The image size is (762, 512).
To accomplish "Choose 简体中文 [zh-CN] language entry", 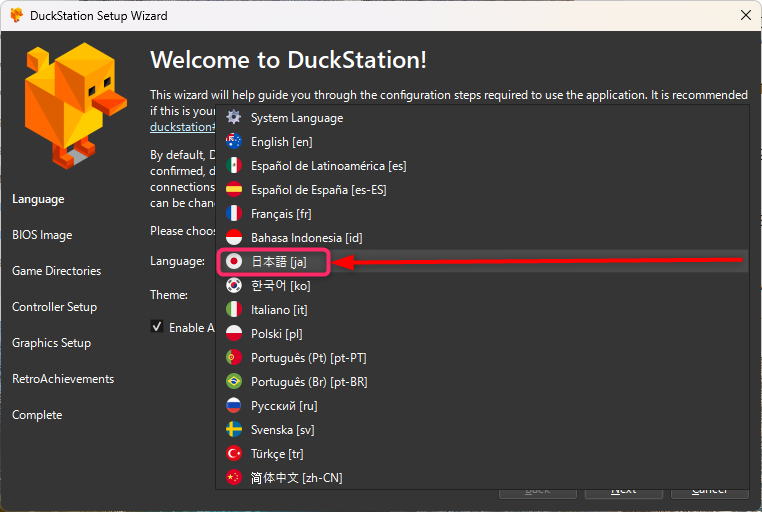I will click(x=296, y=478).
